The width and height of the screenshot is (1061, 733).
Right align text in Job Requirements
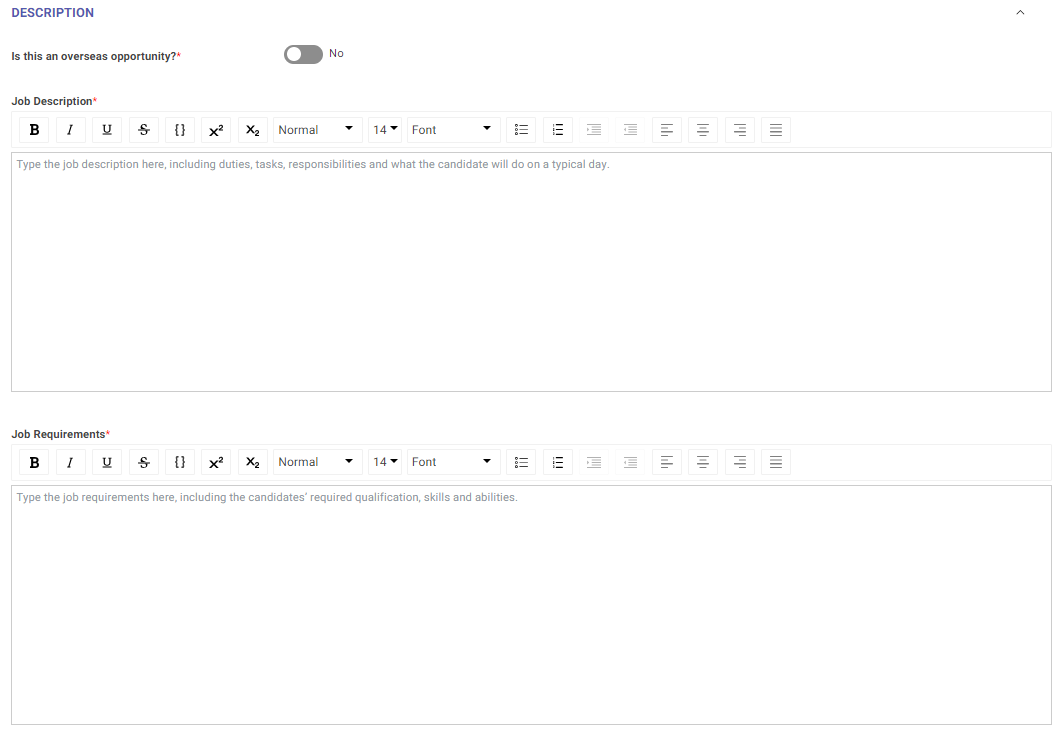[739, 461]
